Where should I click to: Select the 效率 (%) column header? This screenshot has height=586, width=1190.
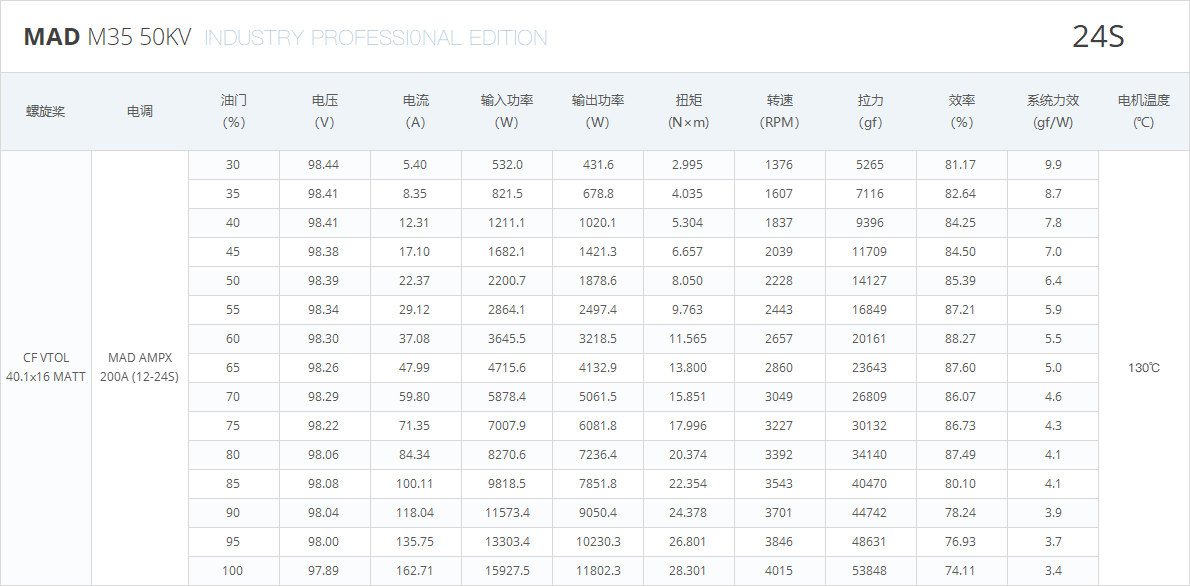pyautogui.click(x=962, y=112)
